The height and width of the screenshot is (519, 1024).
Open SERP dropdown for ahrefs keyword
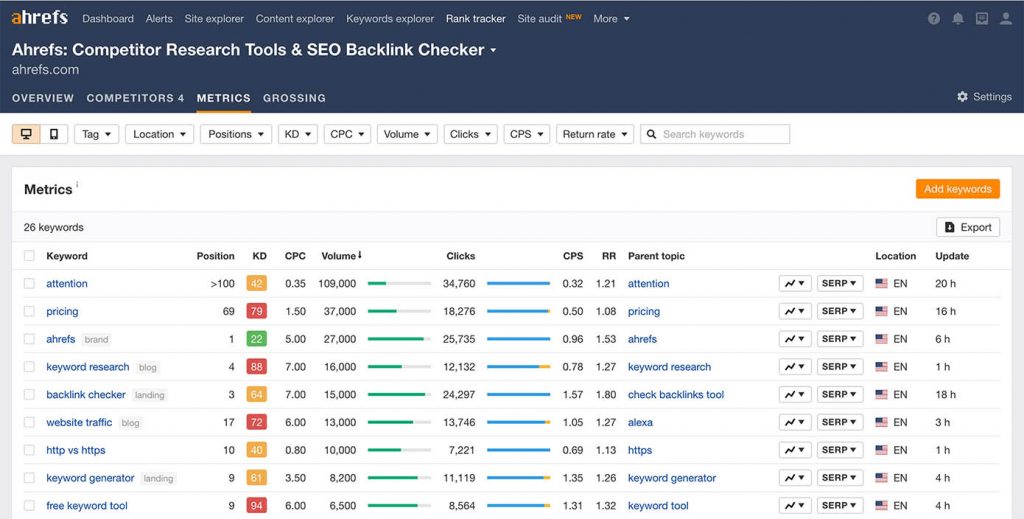840,339
